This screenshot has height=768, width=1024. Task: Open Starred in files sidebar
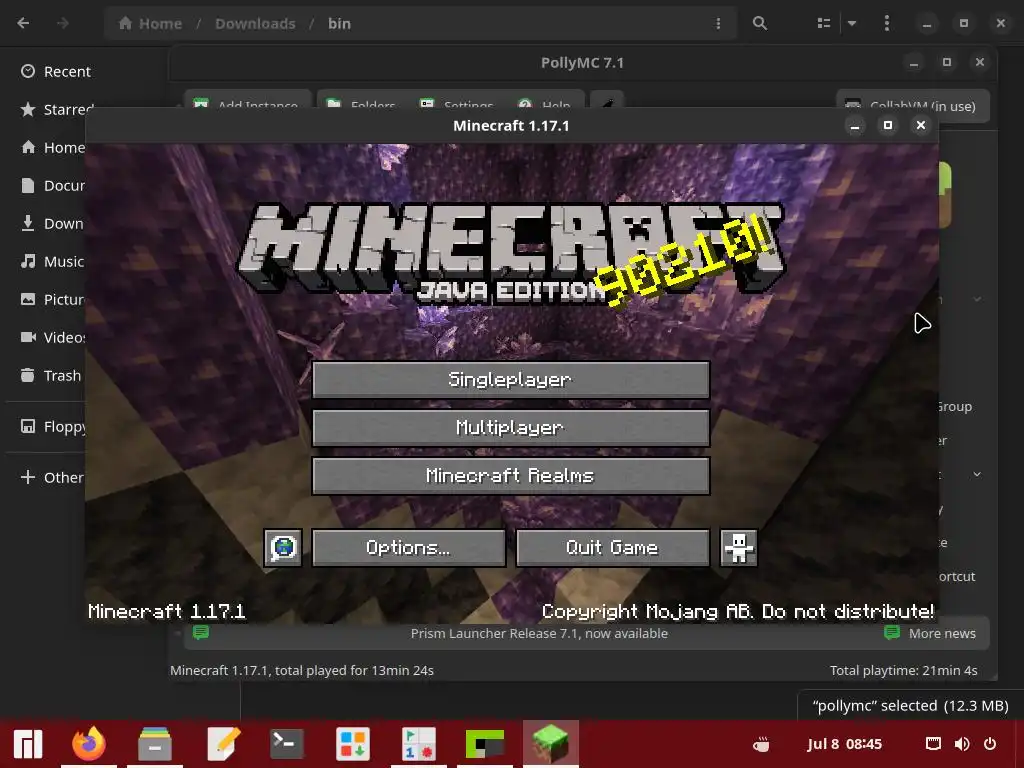coord(56,109)
